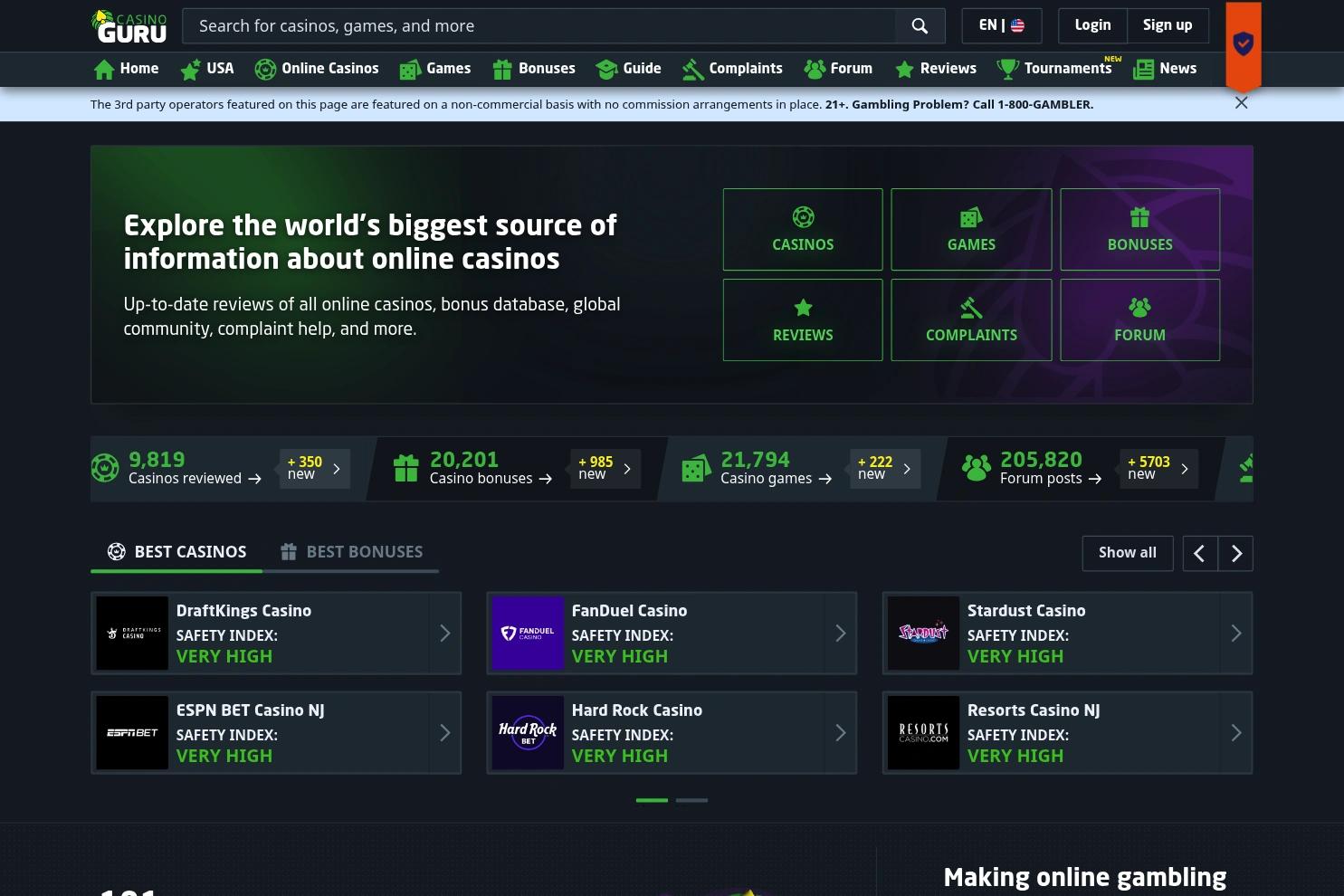1344x896 pixels.
Task: Click the right carousel arrow next to Show all
Action: click(x=1236, y=553)
